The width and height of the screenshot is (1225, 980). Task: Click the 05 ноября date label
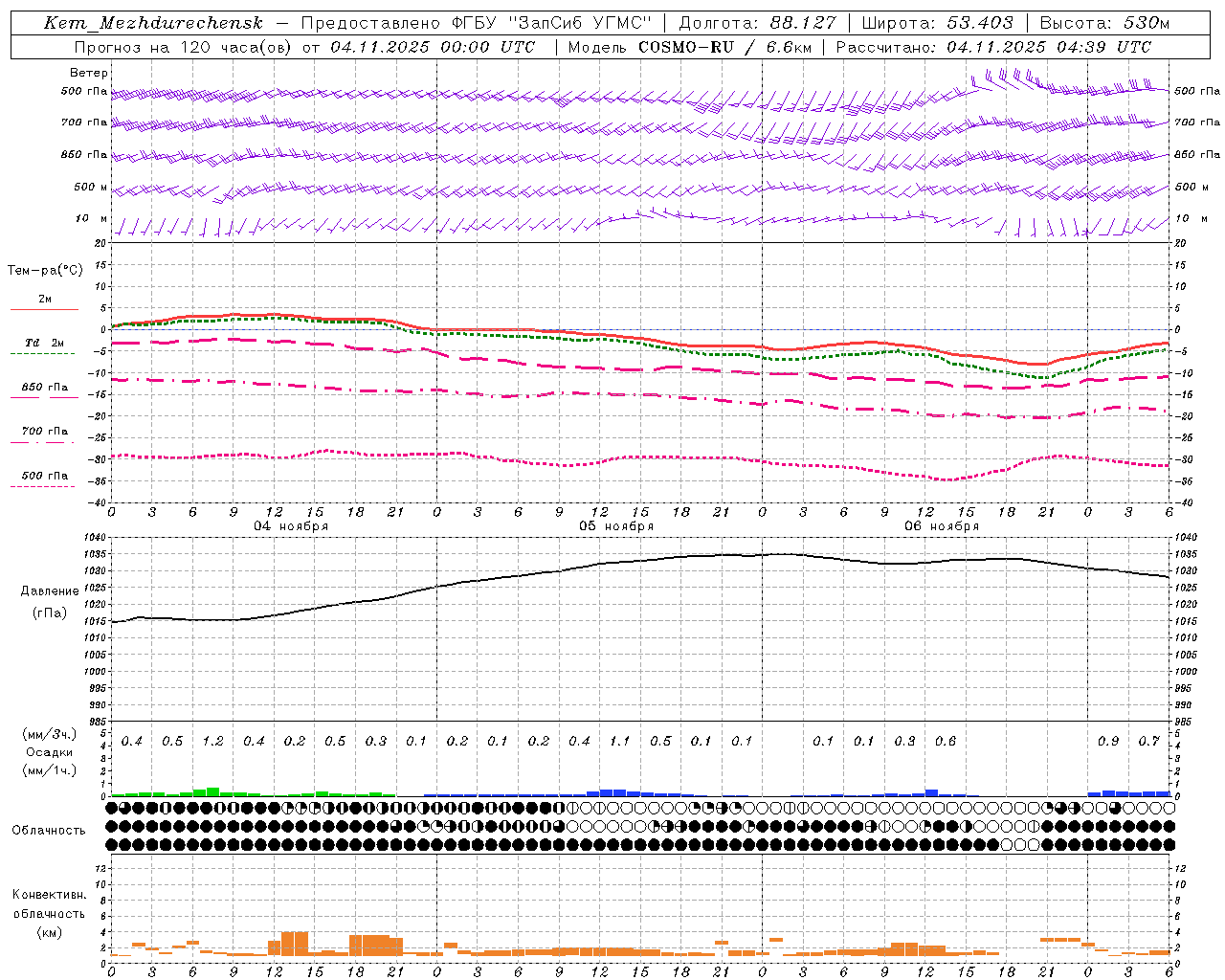(616, 526)
